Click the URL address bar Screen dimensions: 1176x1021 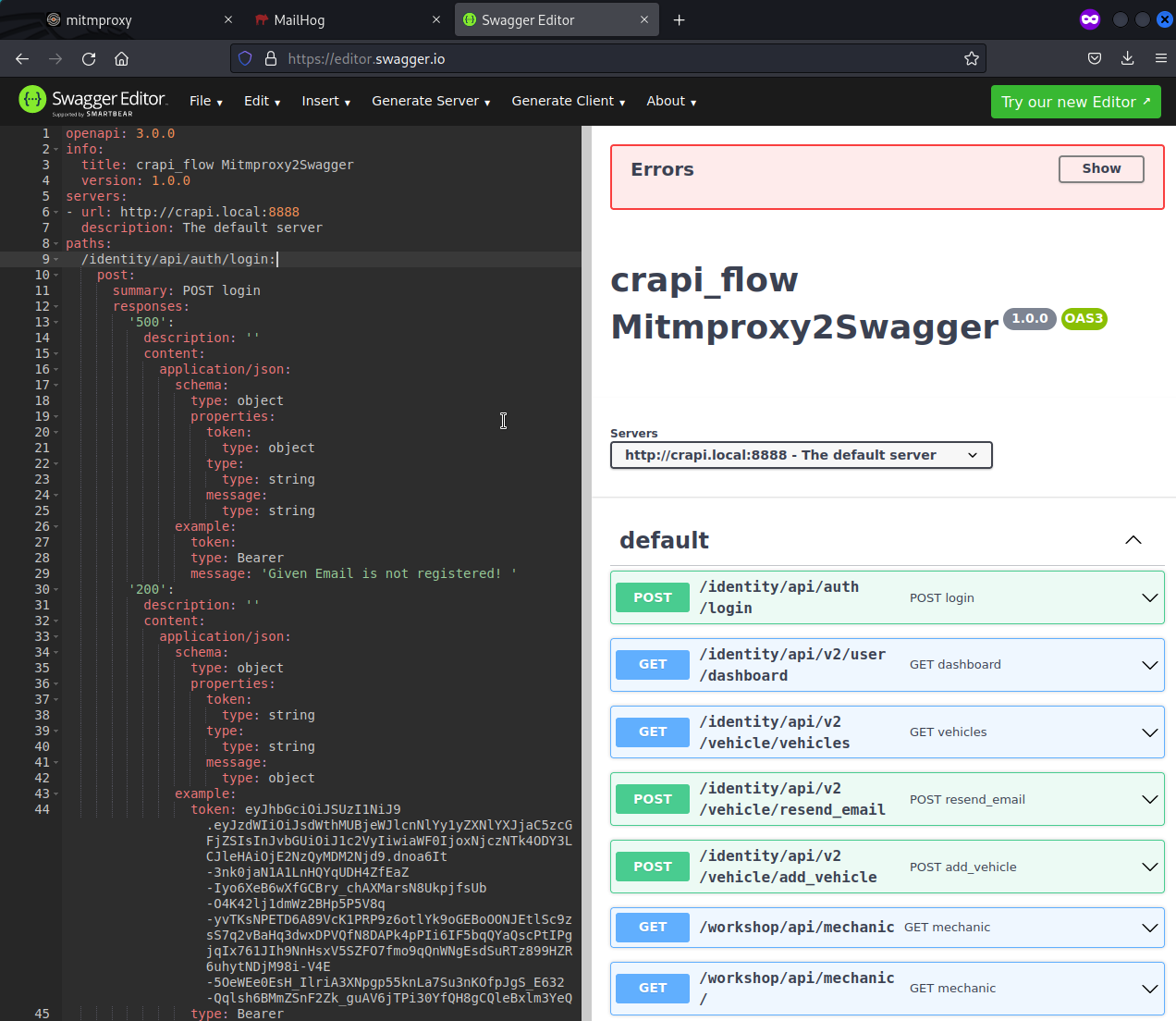point(610,58)
